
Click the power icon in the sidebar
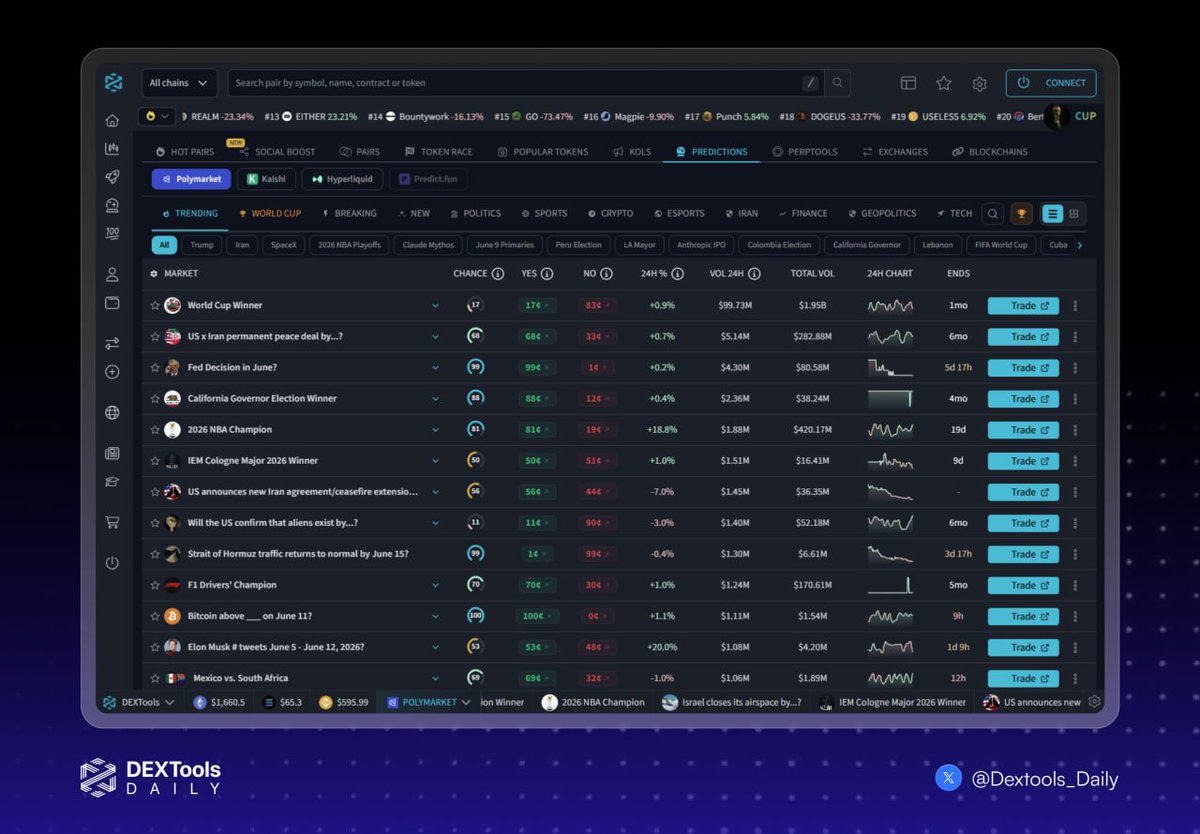pos(112,563)
